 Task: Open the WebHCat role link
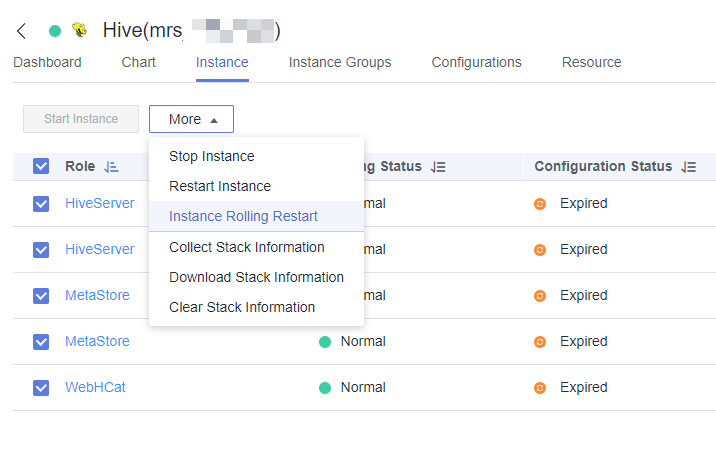[95, 387]
